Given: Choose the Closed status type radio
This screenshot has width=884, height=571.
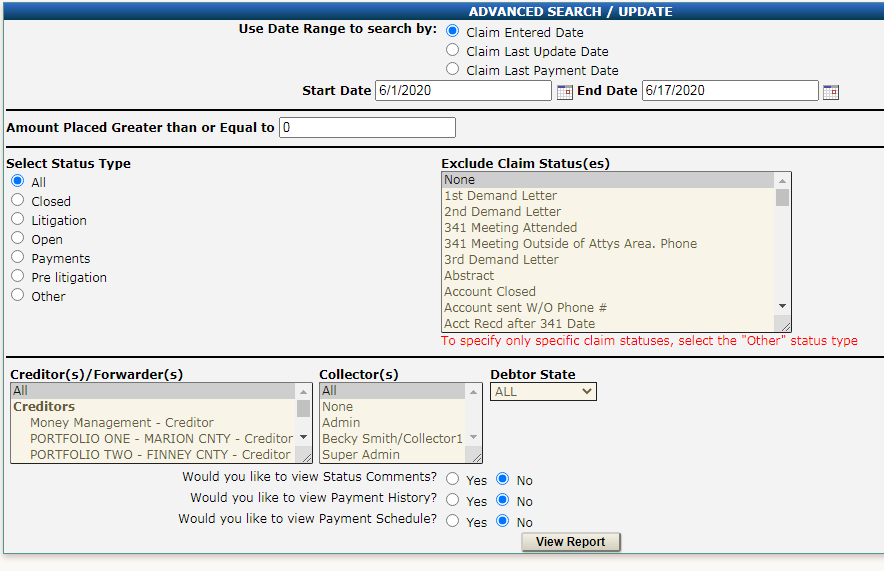Looking at the screenshot, I should pos(17,200).
